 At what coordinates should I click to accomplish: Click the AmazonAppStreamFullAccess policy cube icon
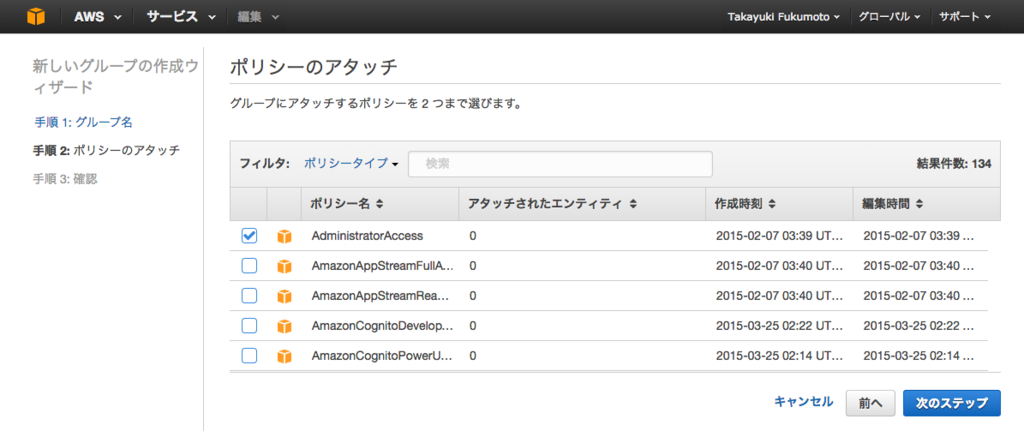(x=284, y=266)
